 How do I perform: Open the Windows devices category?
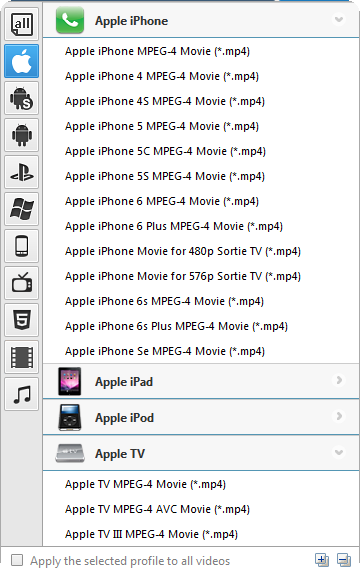click(x=22, y=209)
